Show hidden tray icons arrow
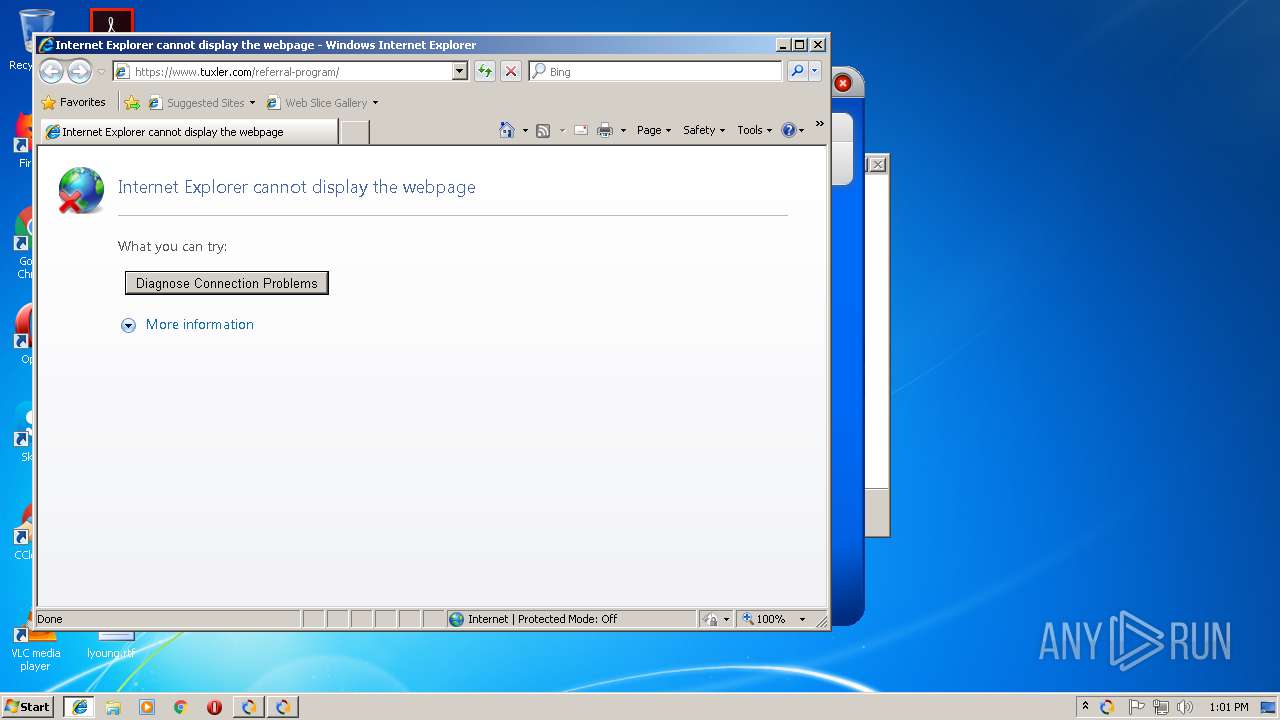The width and height of the screenshot is (1280, 720). 1085,706
